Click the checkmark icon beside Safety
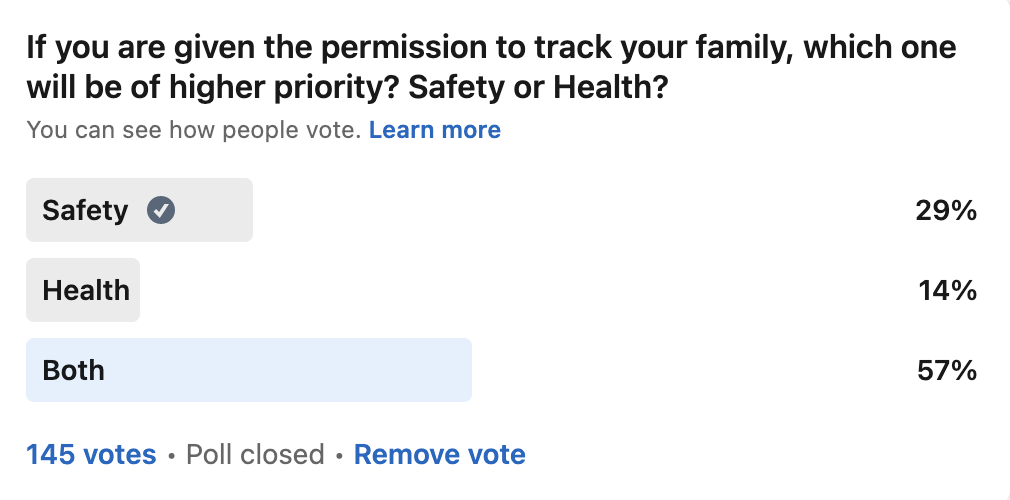1010x500 pixels. [x=161, y=210]
